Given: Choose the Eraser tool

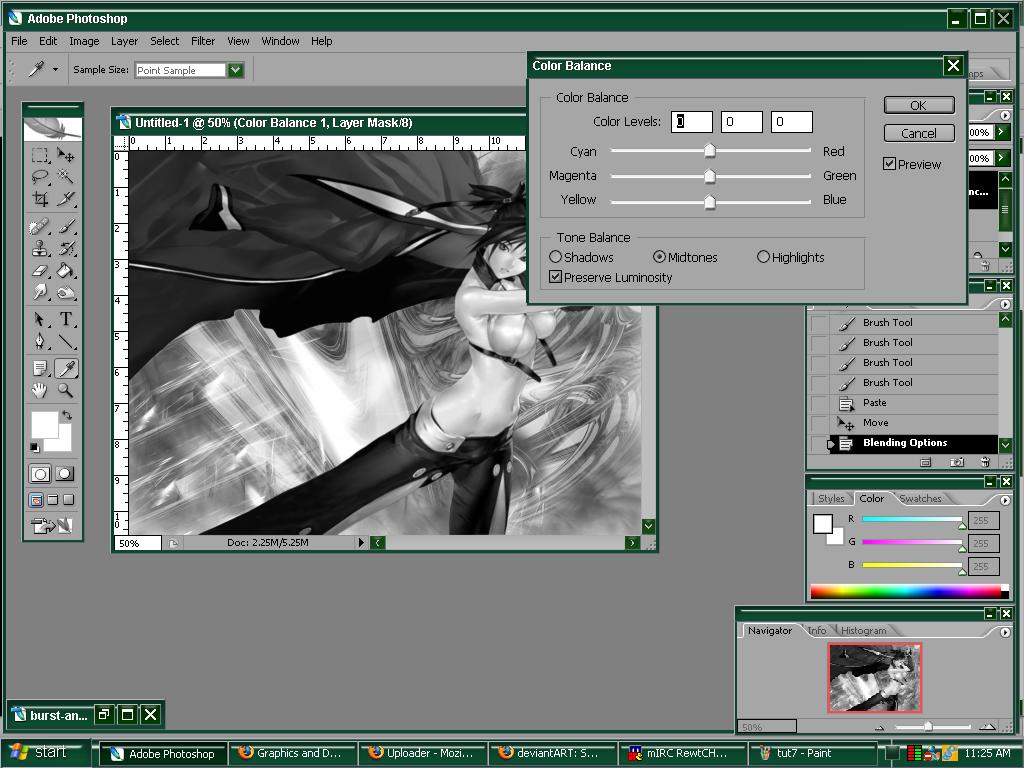Looking at the screenshot, I should click(40, 270).
